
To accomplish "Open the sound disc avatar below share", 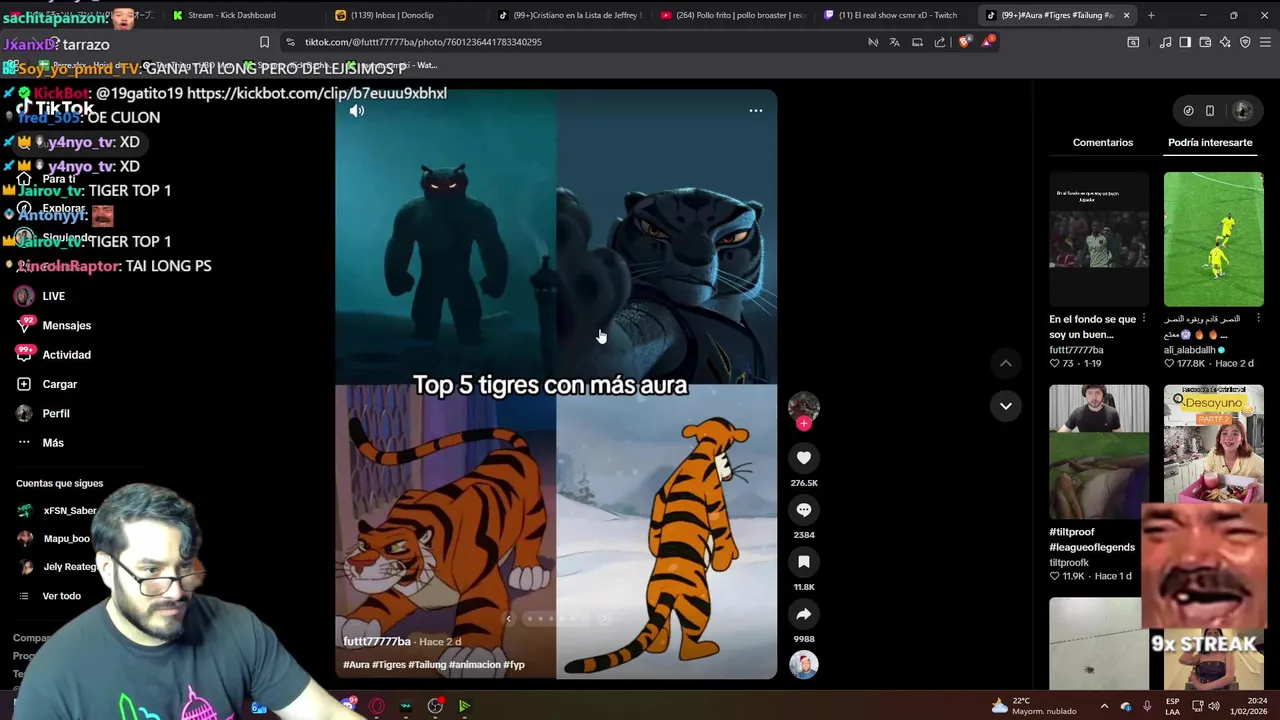I will (x=804, y=665).
